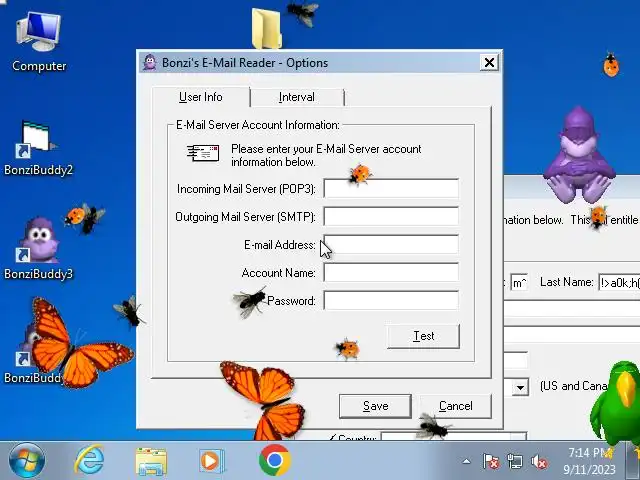640x480 pixels.
Task: Save the e-mail options
Action: click(x=375, y=406)
